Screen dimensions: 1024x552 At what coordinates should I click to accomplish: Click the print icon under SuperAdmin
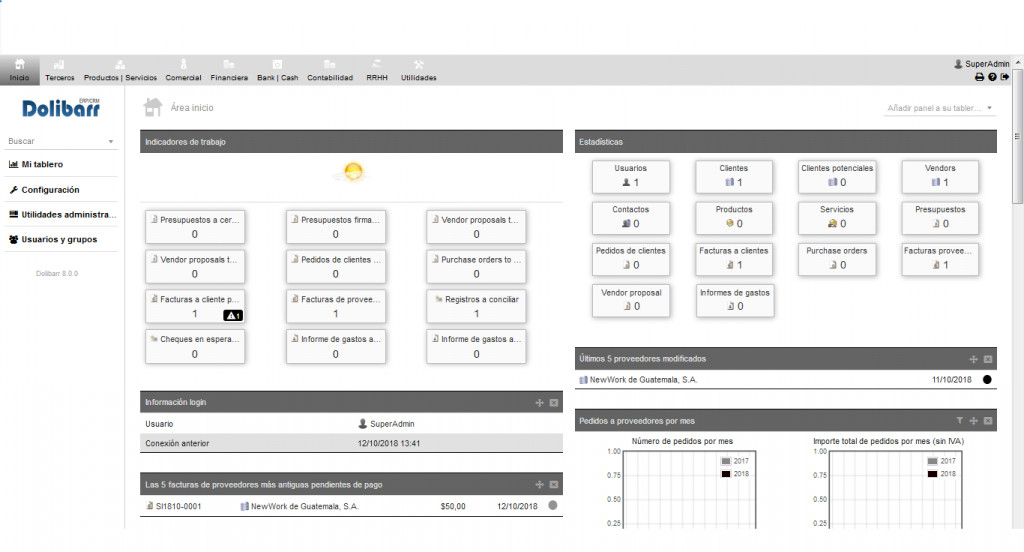979,77
